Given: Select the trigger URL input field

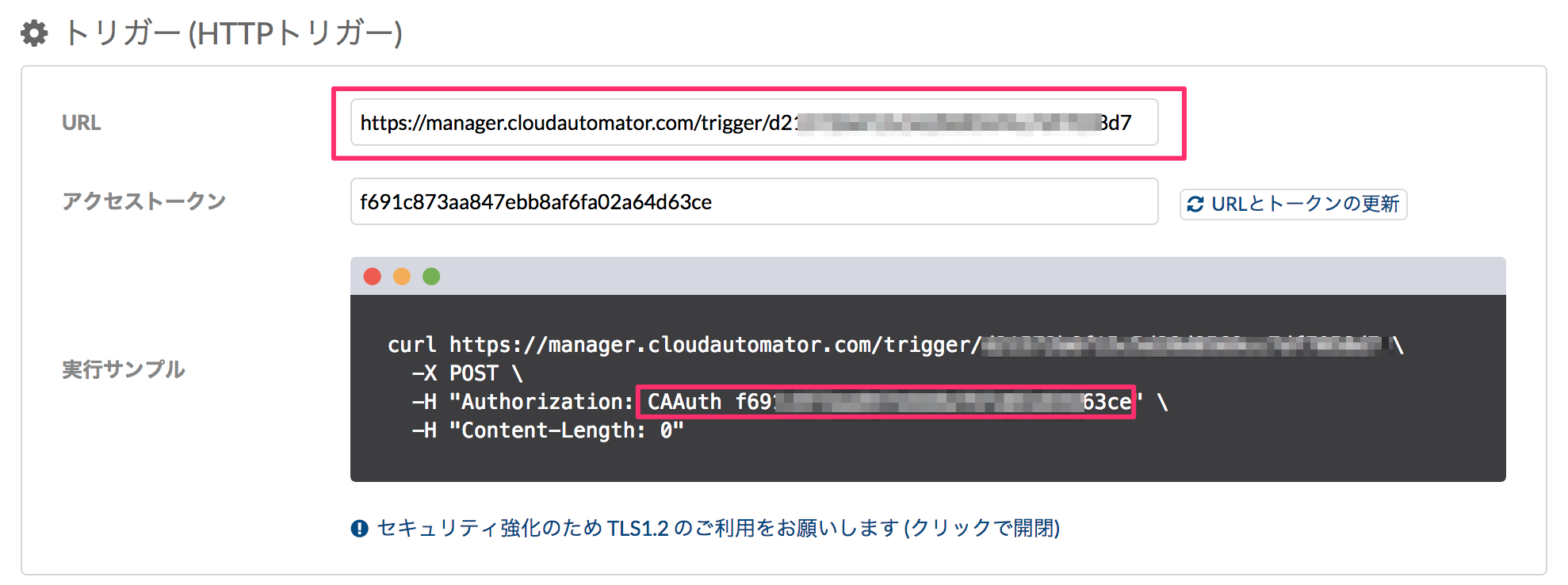Looking at the screenshot, I should click(x=754, y=122).
